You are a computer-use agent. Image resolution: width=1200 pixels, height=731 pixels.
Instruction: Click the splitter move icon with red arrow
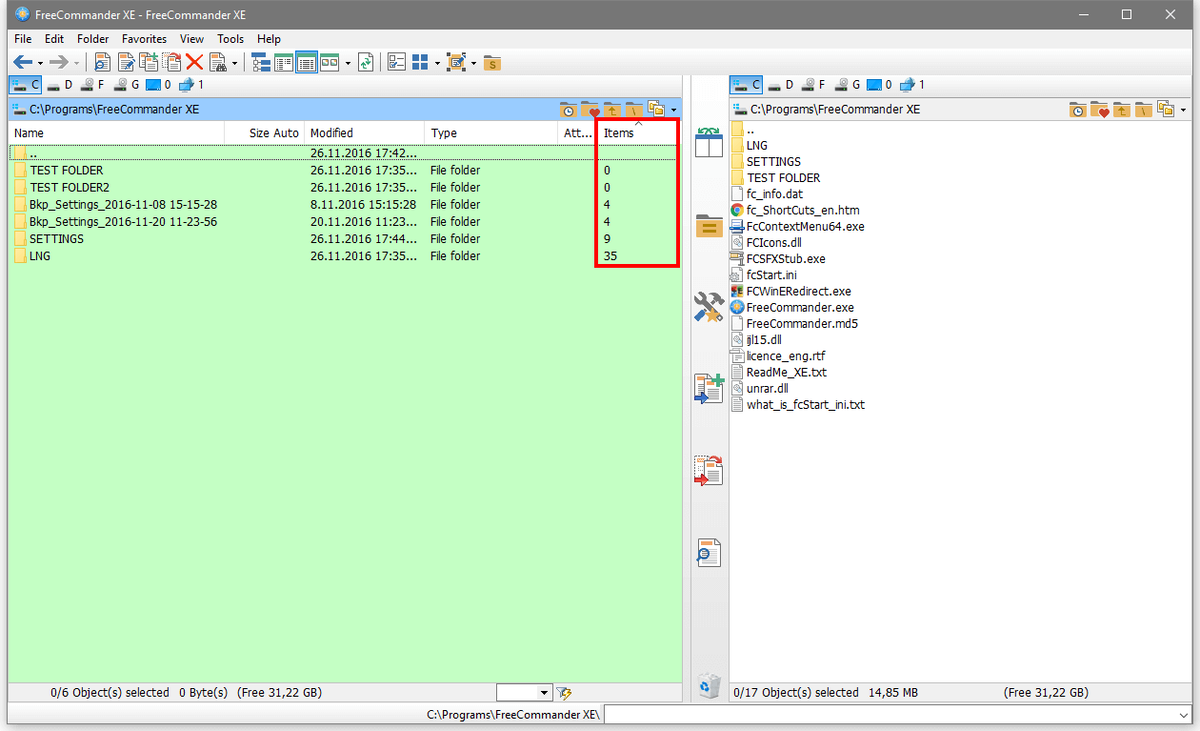coord(709,469)
